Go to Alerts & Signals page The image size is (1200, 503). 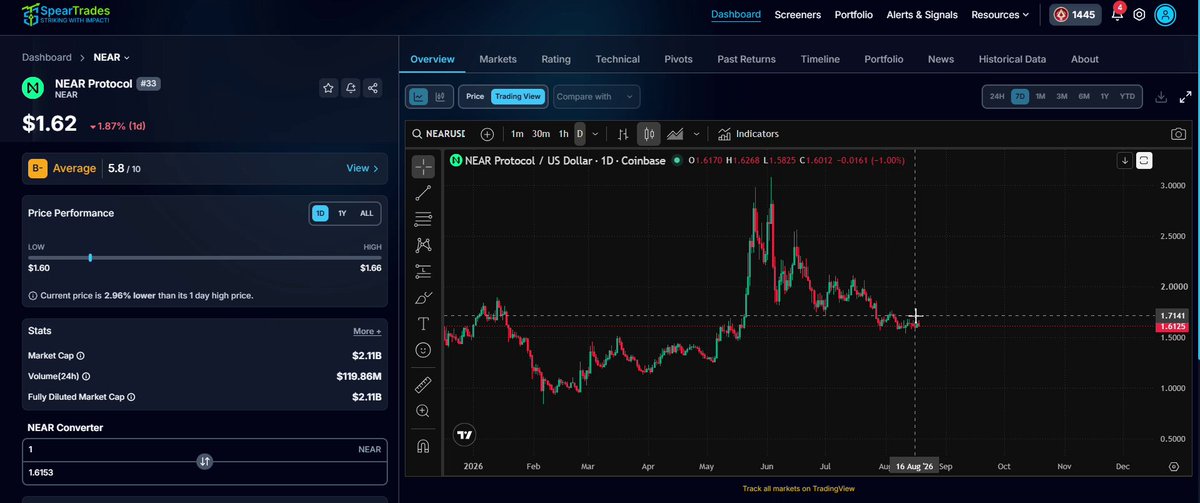point(921,15)
